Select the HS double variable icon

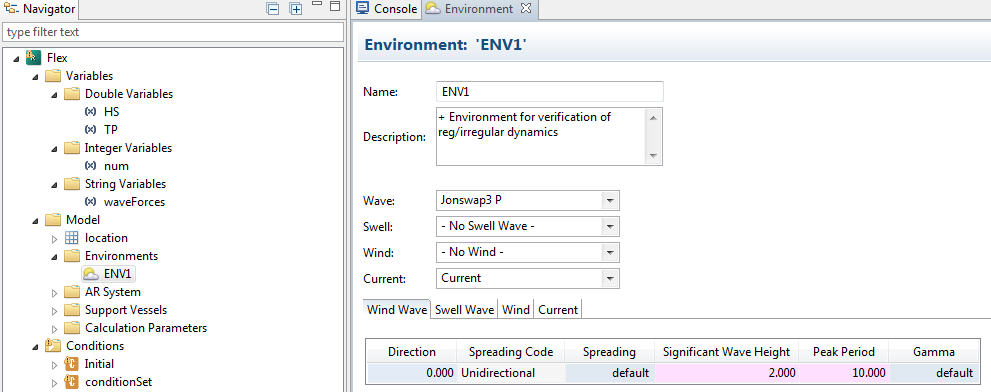tap(90, 112)
